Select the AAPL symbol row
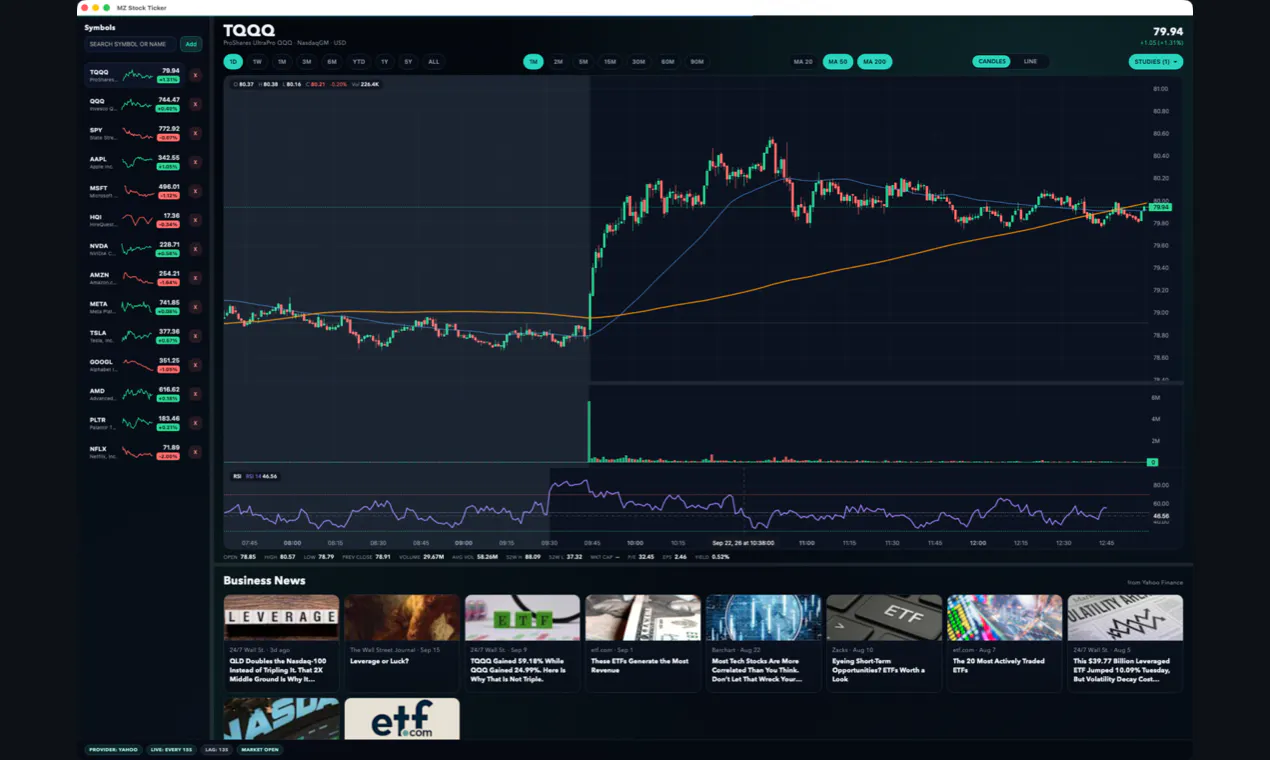1270x760 pixels. (135, 162)
